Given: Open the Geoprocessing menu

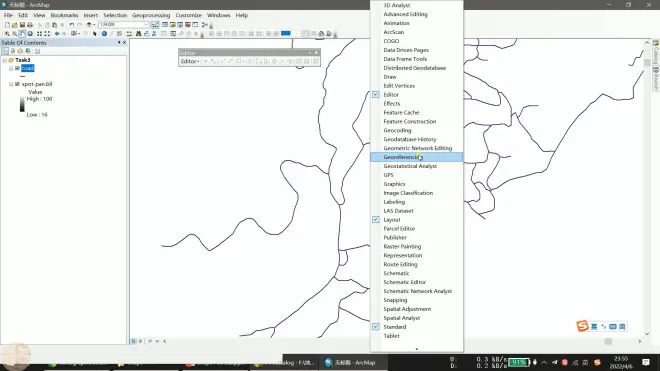Looking at the screenshot, I should coord(151,15).
